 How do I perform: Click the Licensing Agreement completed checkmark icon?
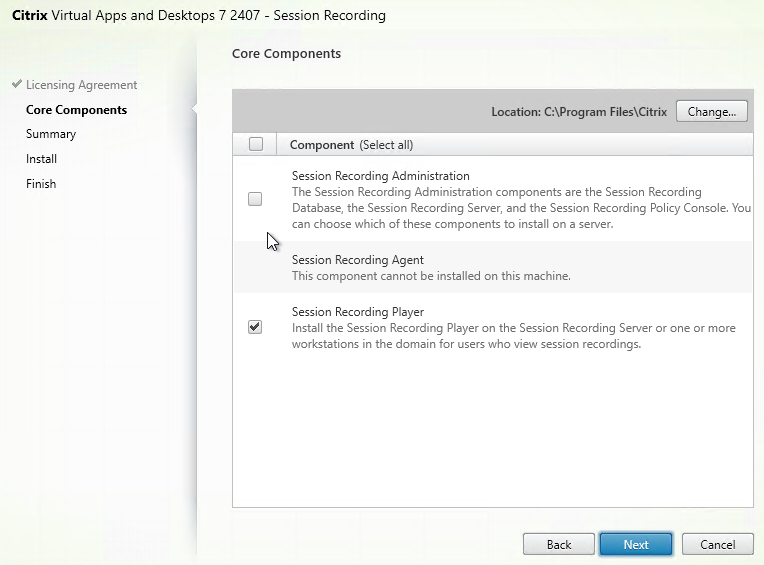[x=17, y=84]
